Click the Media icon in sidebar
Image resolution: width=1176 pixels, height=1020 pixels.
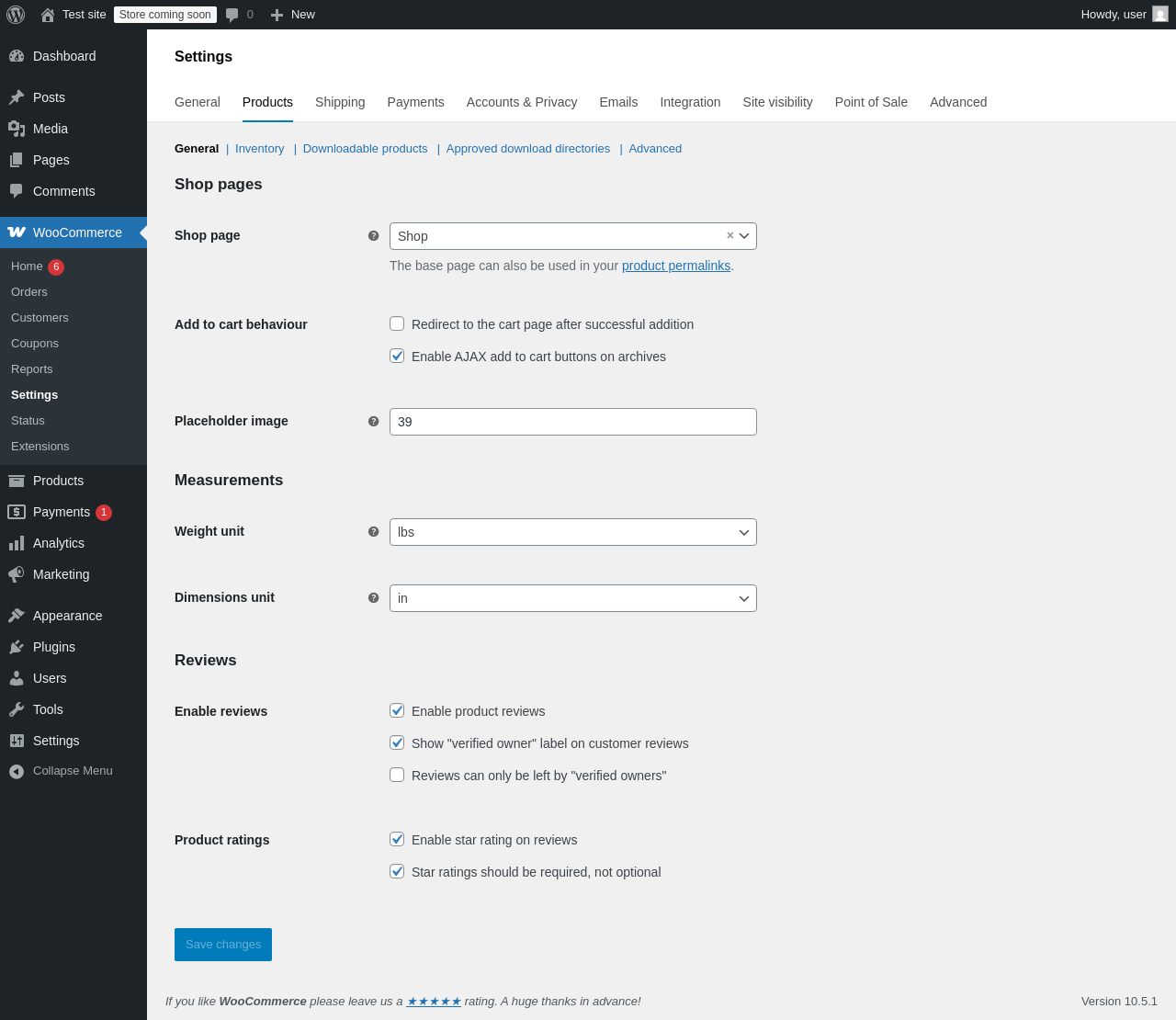tap(17, 129)
